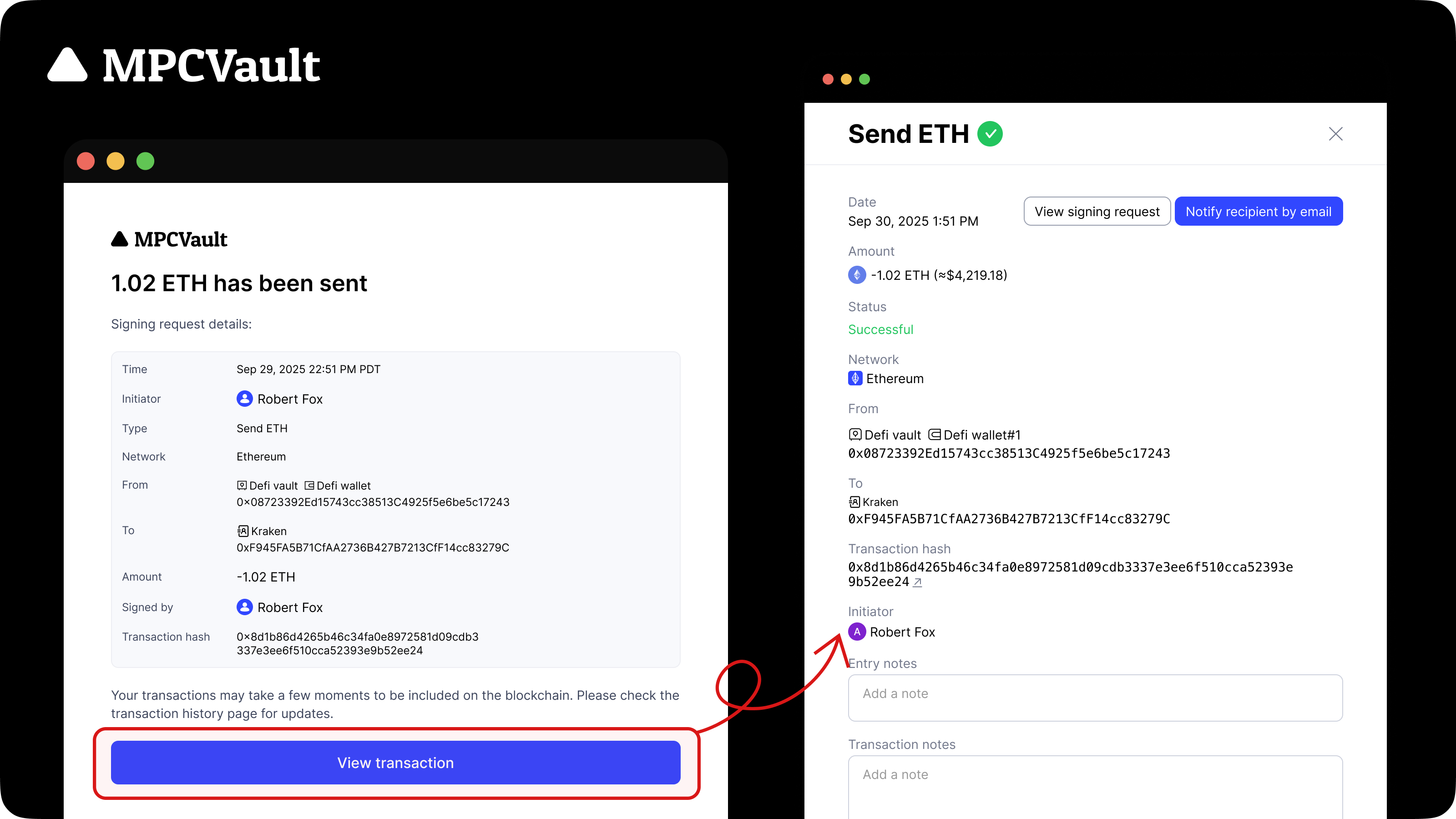Click Signed by Robert Fox avatar
Screen dimensions: 1456x819
click(244, 607)
